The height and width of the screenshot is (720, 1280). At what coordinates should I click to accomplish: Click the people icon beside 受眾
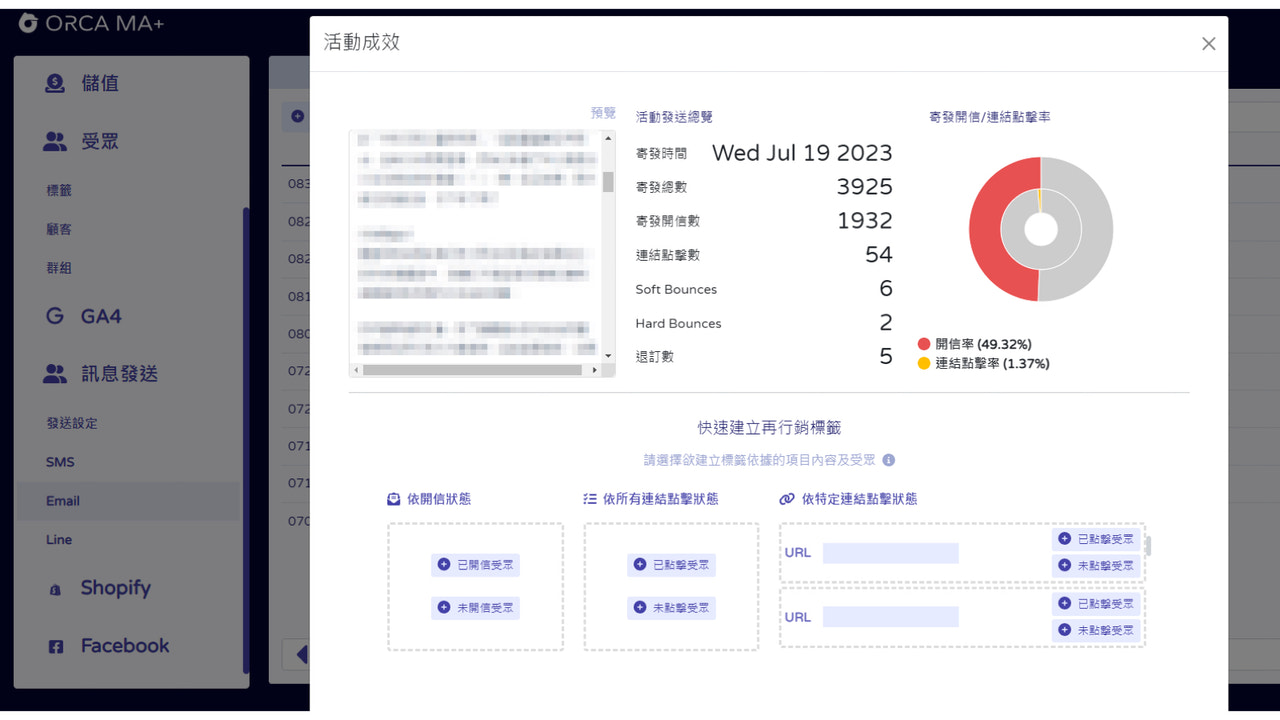click(55, 142)
